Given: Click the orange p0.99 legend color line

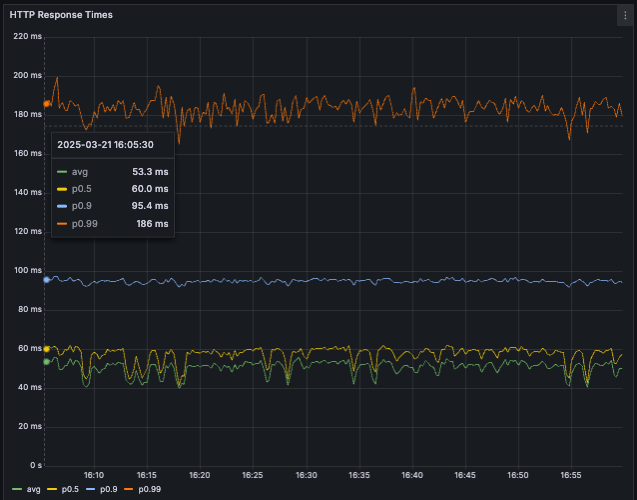Looking at the screenshot, I should point(129,489).
